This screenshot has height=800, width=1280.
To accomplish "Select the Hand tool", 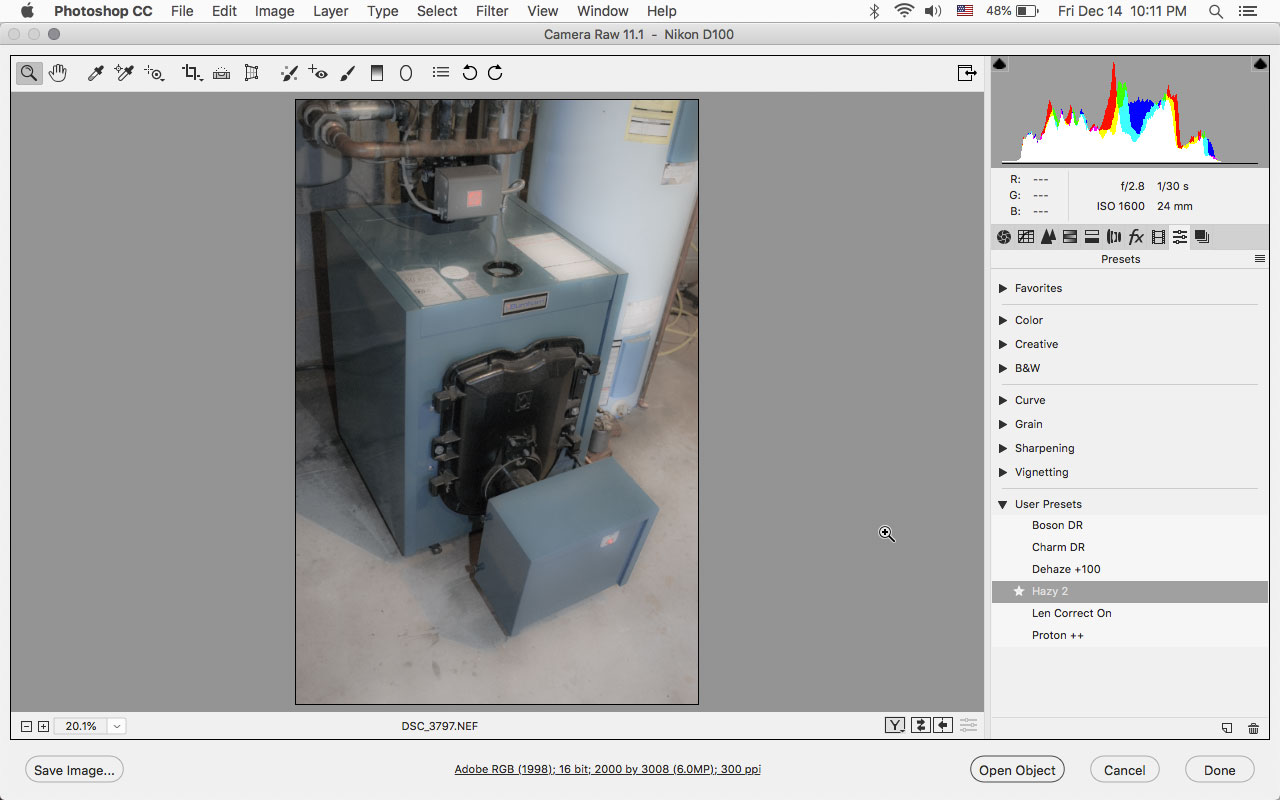I will tap(58, 73).
